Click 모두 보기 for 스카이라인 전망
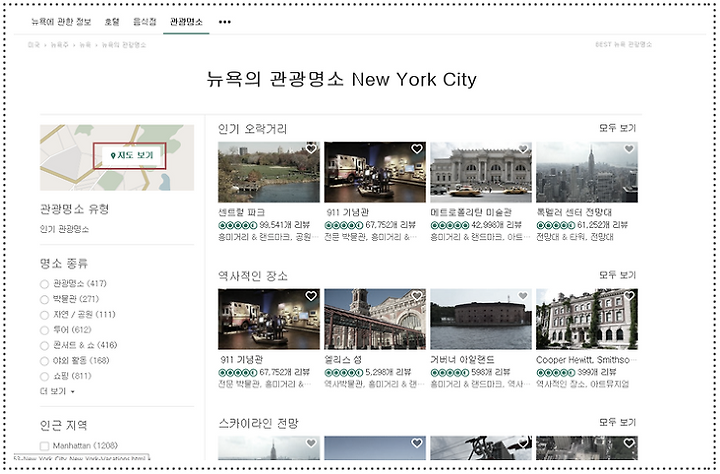The image size is (720, 474). pos(617,422)
